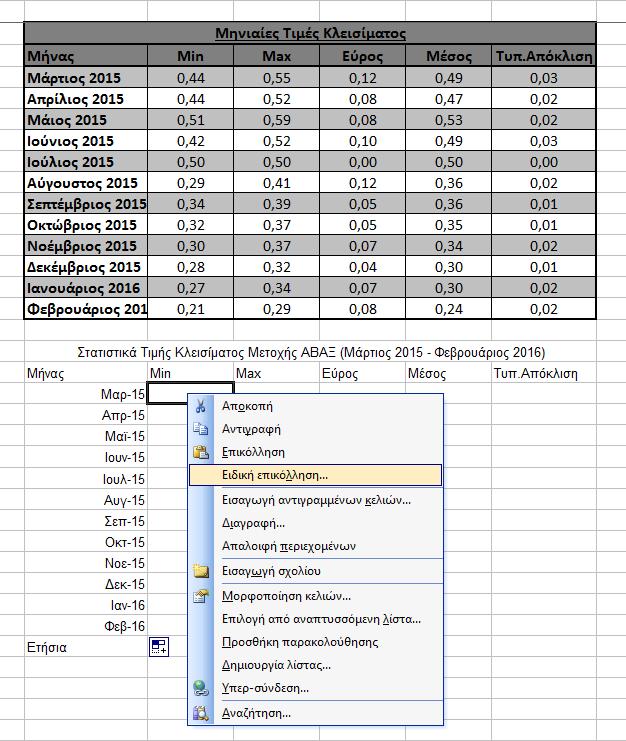Click the Στατιστικά Τιμής Κλεισίματος Μετοχής ΑΒΑΞ heading

click(311, 353)
